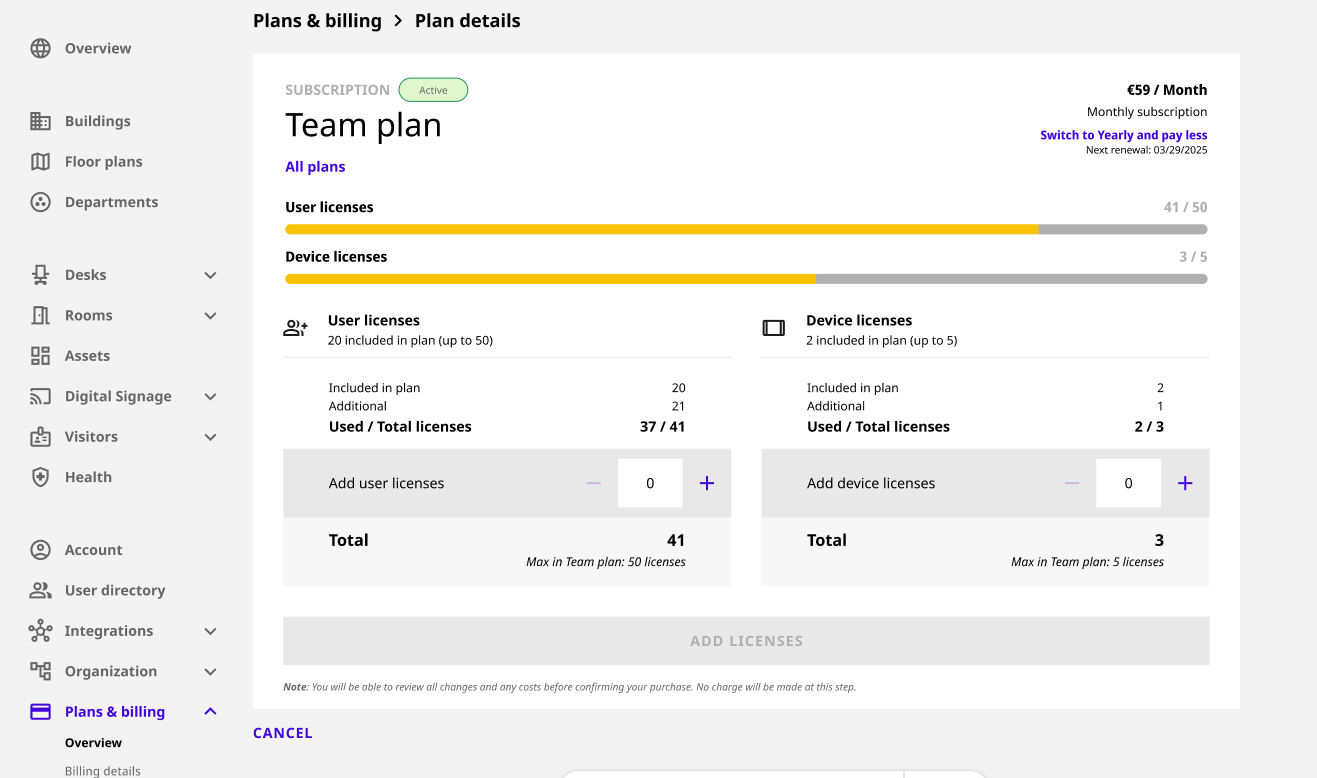Open the All plans link
1317x778 pixels.
pos(315,167)
